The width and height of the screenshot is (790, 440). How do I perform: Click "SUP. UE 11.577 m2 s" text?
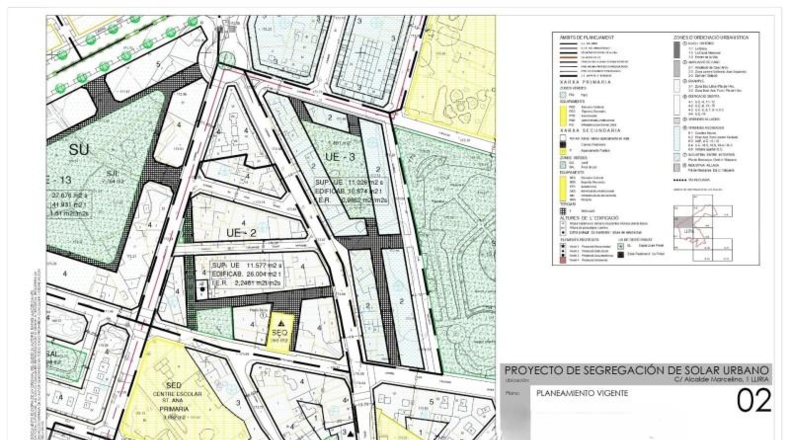247,265
